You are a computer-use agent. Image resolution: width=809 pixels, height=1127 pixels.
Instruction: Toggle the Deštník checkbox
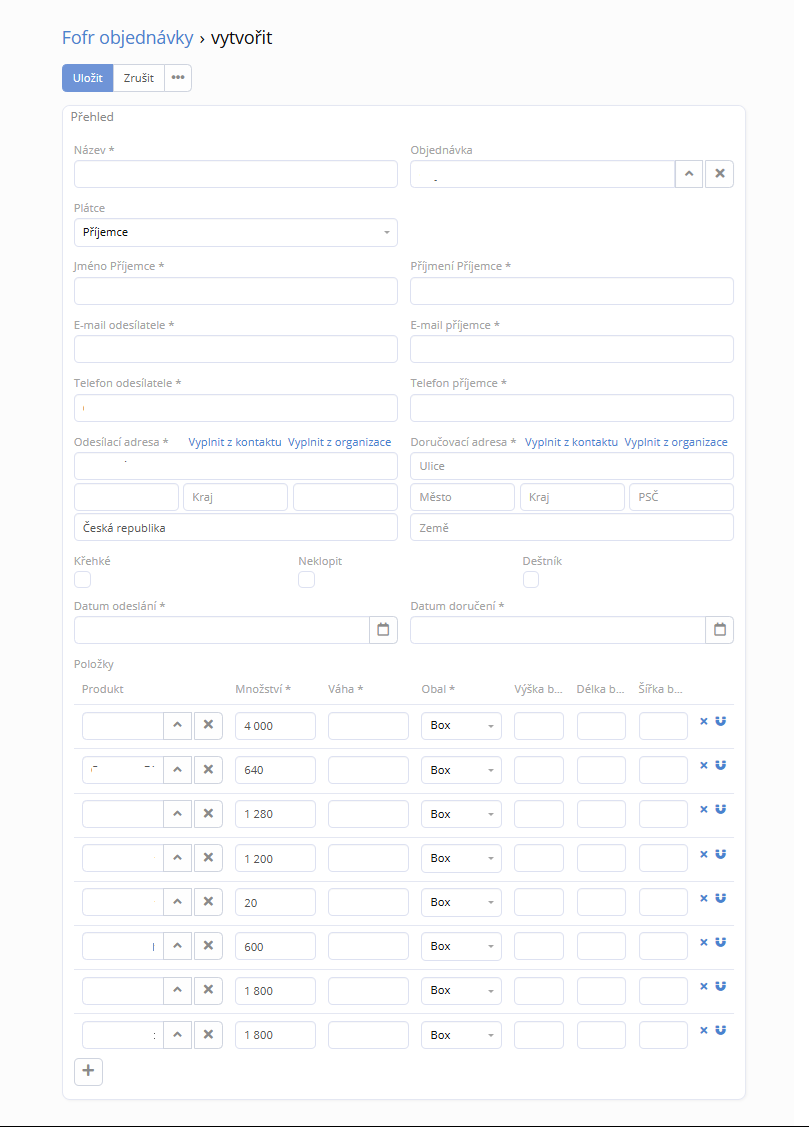coord(531,580)
